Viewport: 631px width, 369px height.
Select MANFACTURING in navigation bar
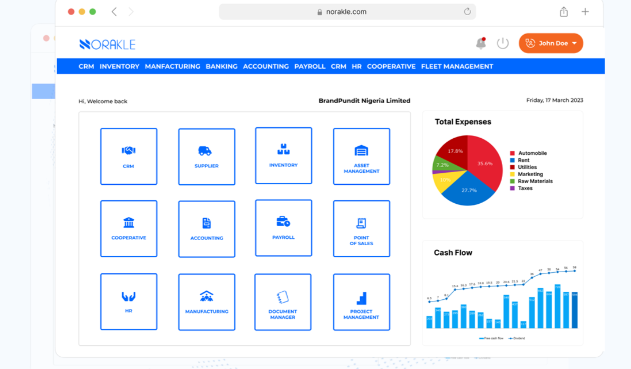[x=173, y=66]
